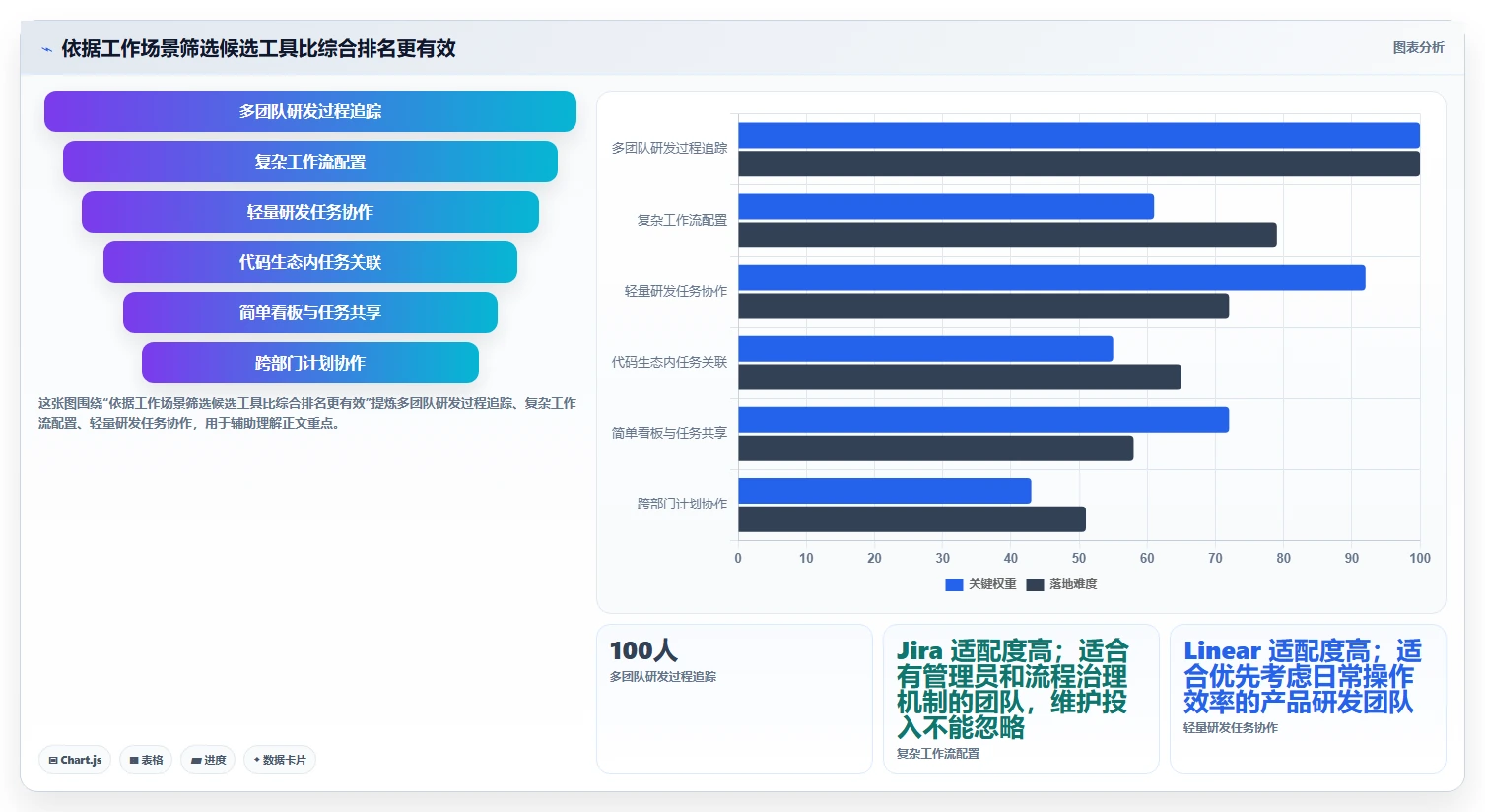Open the Linear 适配度高 data card
Viewport: 1485px width, 812px height.
[x=1308, y=699]
